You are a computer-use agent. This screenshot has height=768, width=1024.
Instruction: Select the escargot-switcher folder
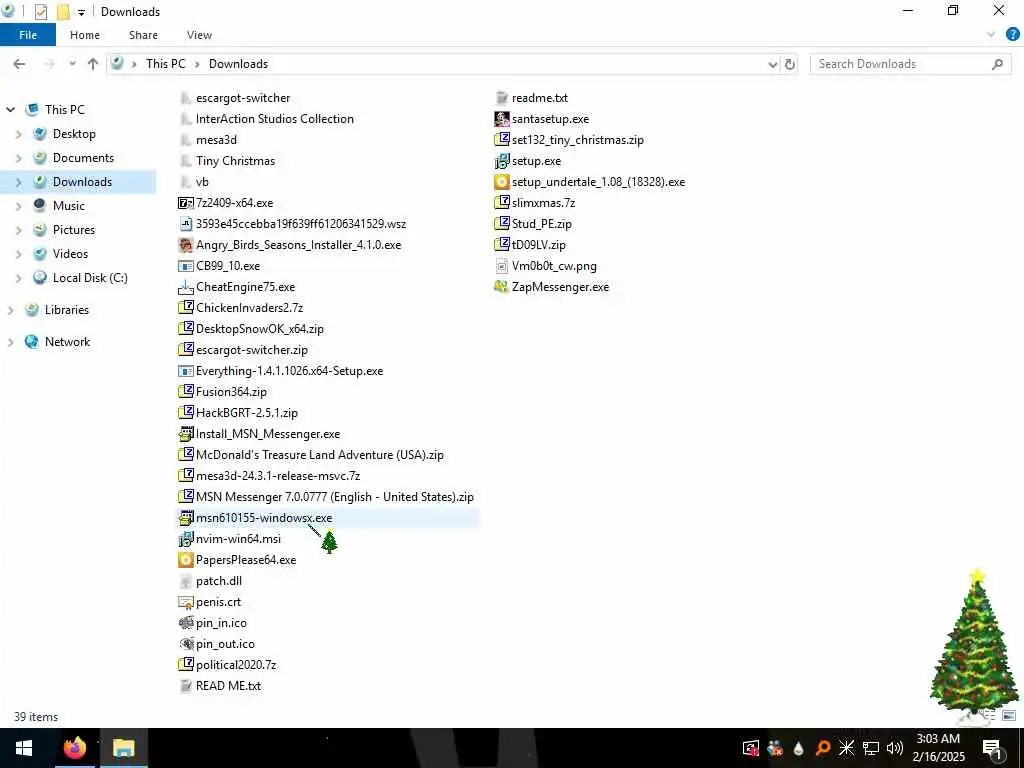click(x=235, y=98)
